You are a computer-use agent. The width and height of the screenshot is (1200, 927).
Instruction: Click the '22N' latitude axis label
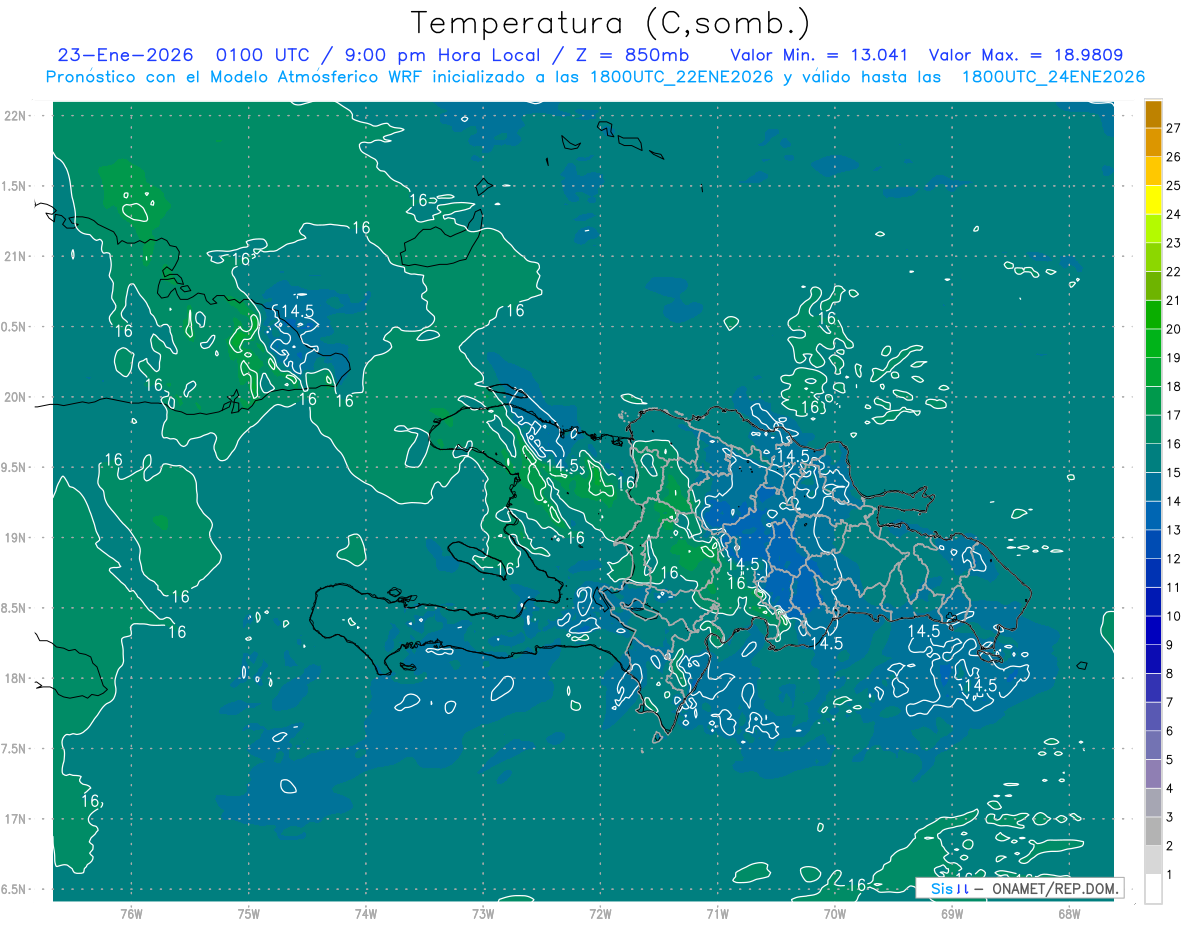(16, 116)
